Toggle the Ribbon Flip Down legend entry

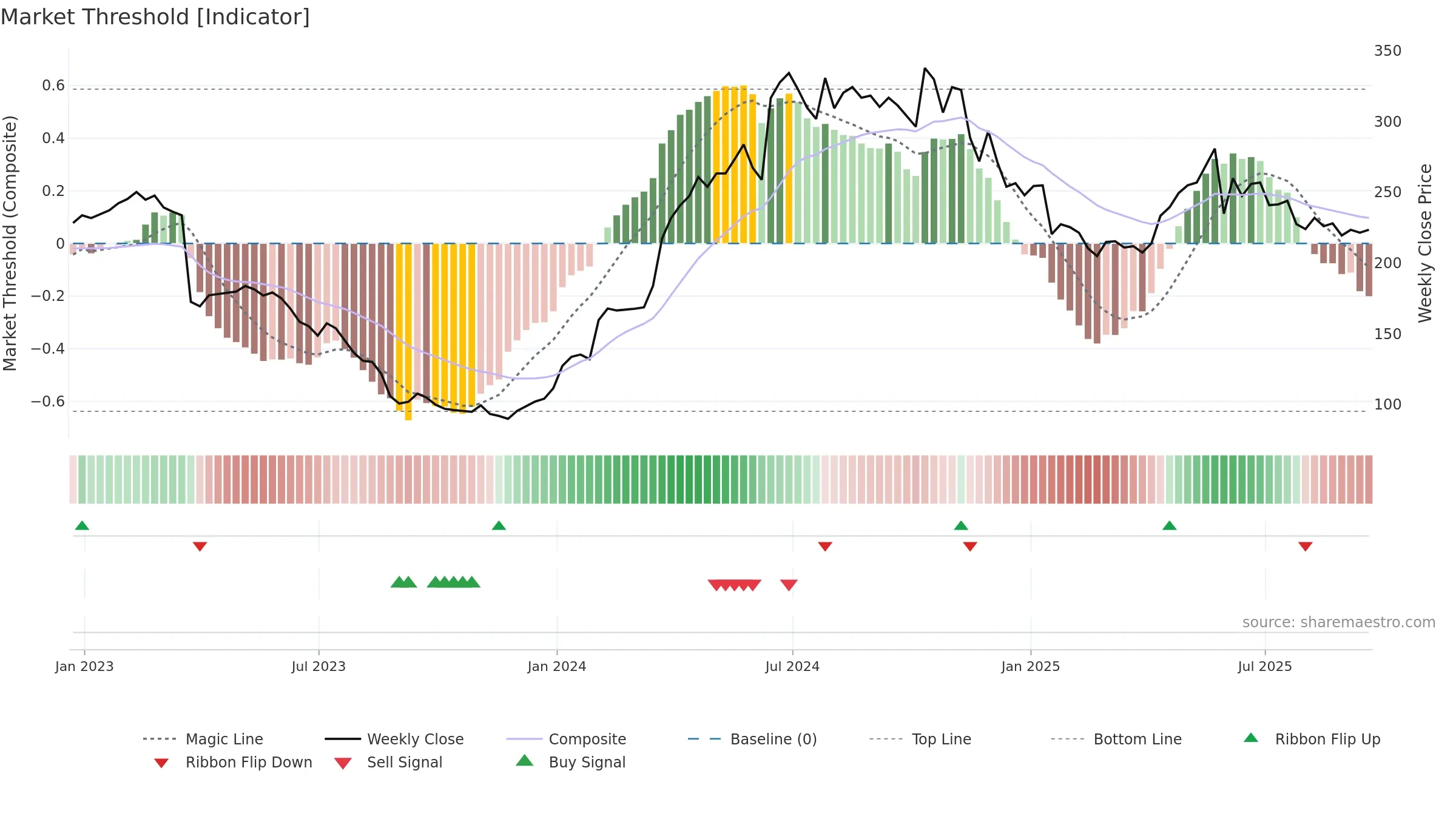click(x=233, y=762)
